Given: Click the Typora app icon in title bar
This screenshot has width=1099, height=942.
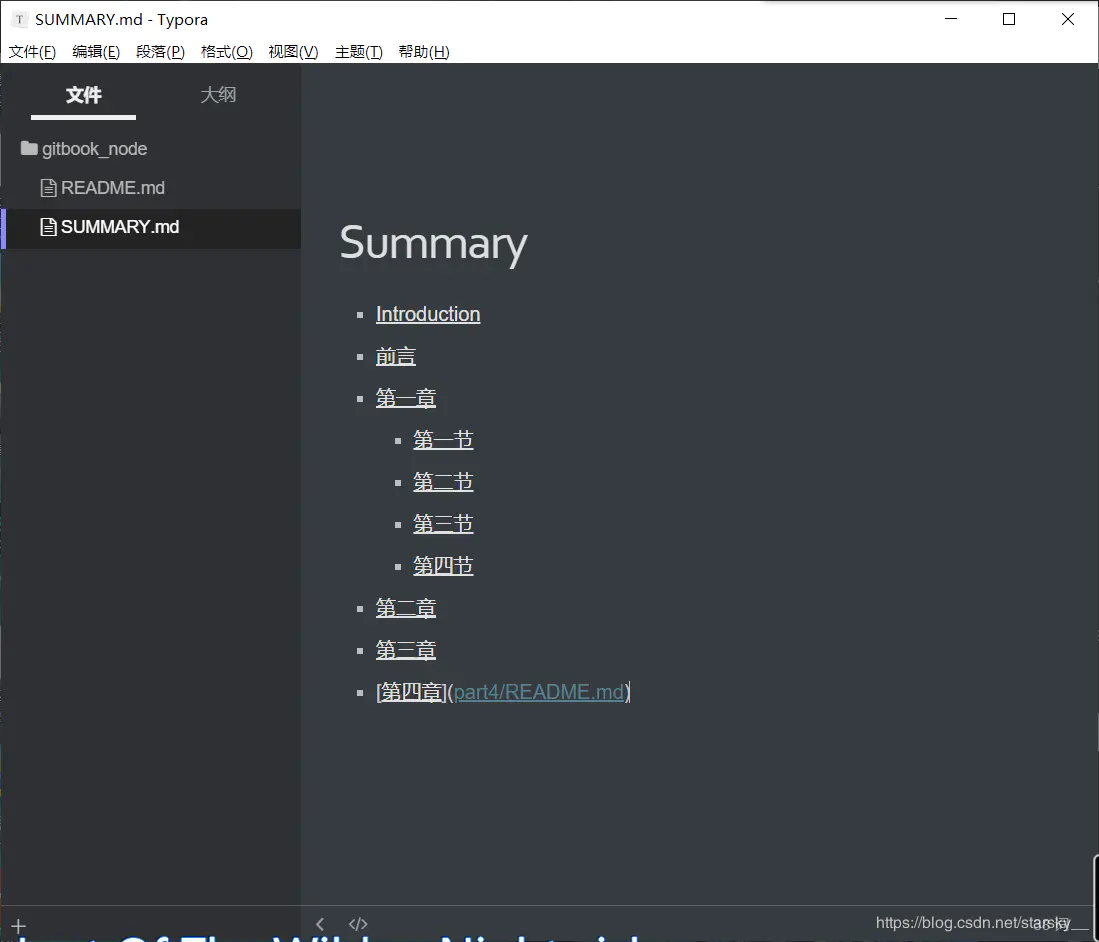Looking at the screenshot, I should [x=20, y=20].
